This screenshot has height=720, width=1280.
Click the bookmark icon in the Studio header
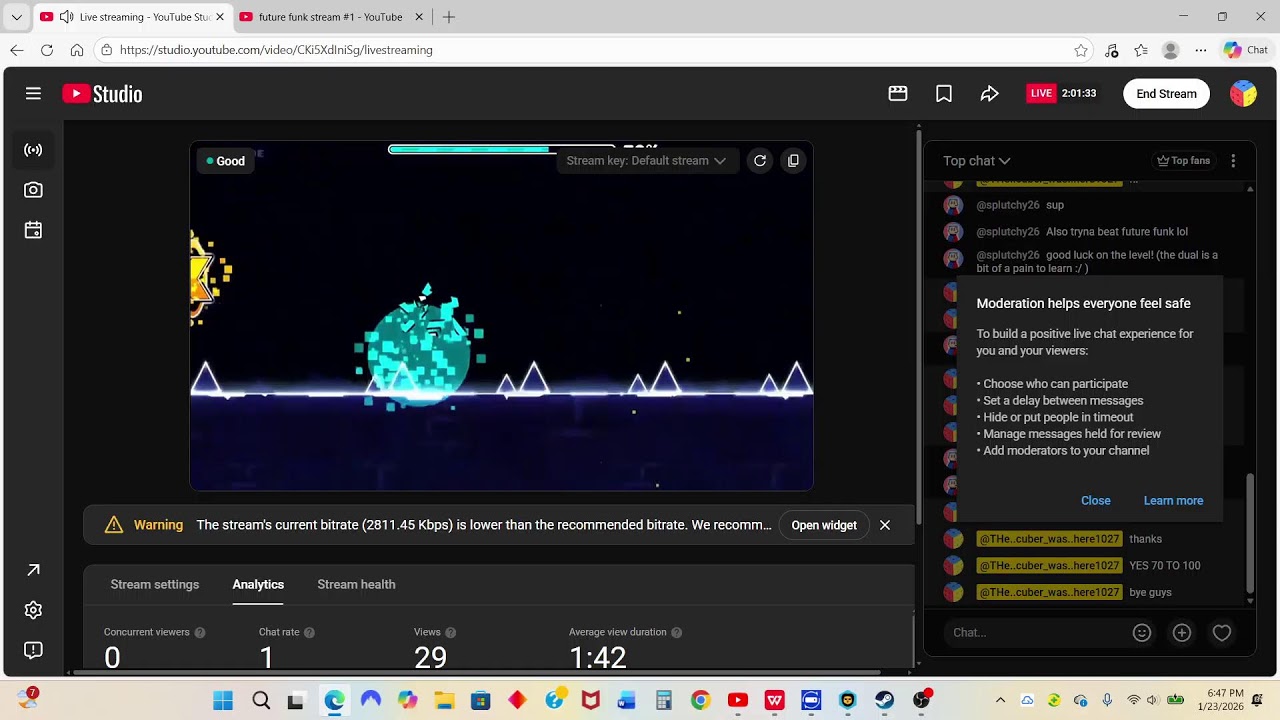(944, 93)
